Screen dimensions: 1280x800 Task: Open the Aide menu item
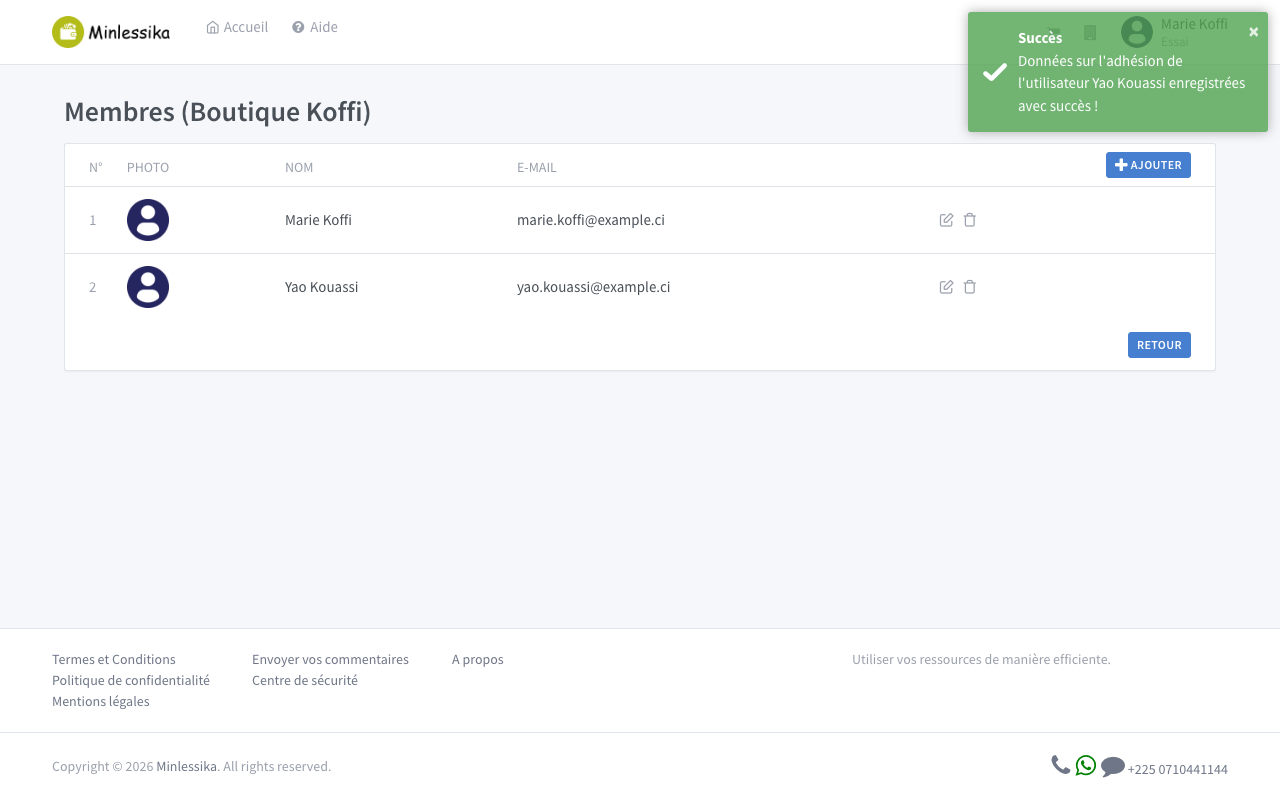click(315, 27)
